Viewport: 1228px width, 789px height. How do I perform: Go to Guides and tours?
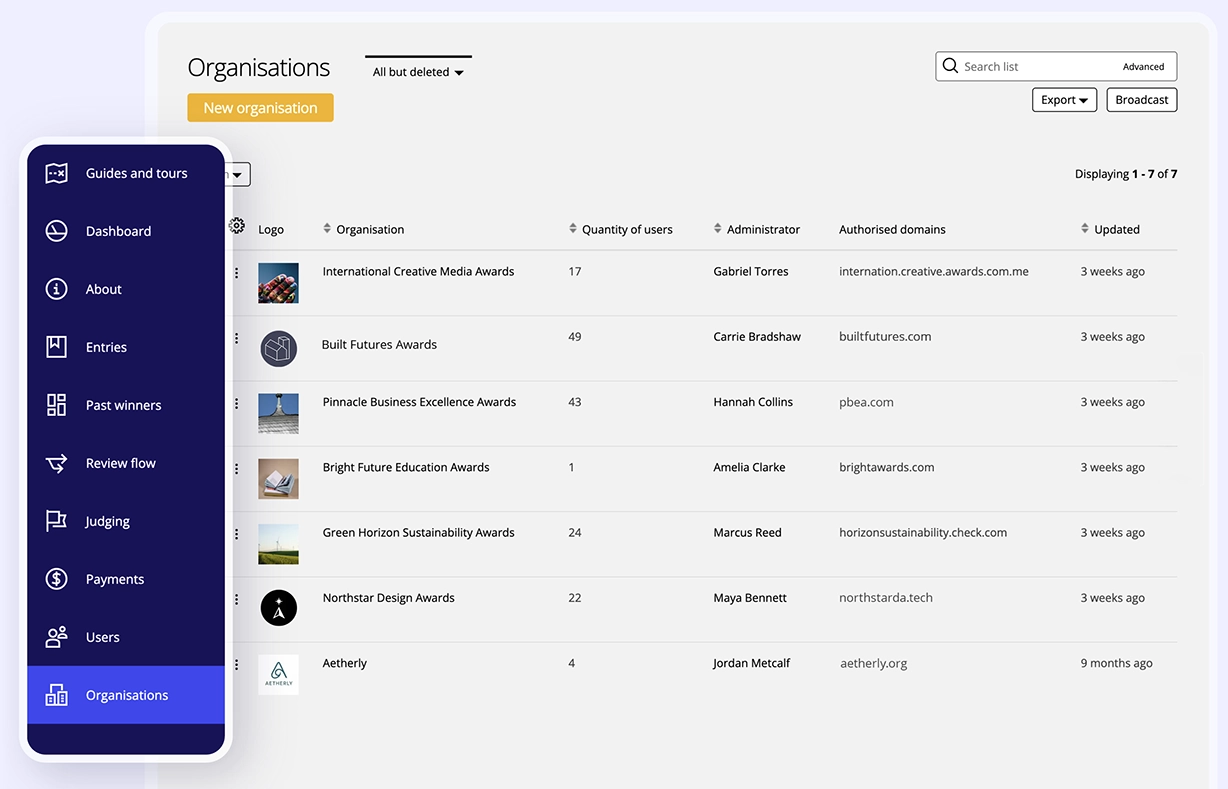(x=126, y=173)
